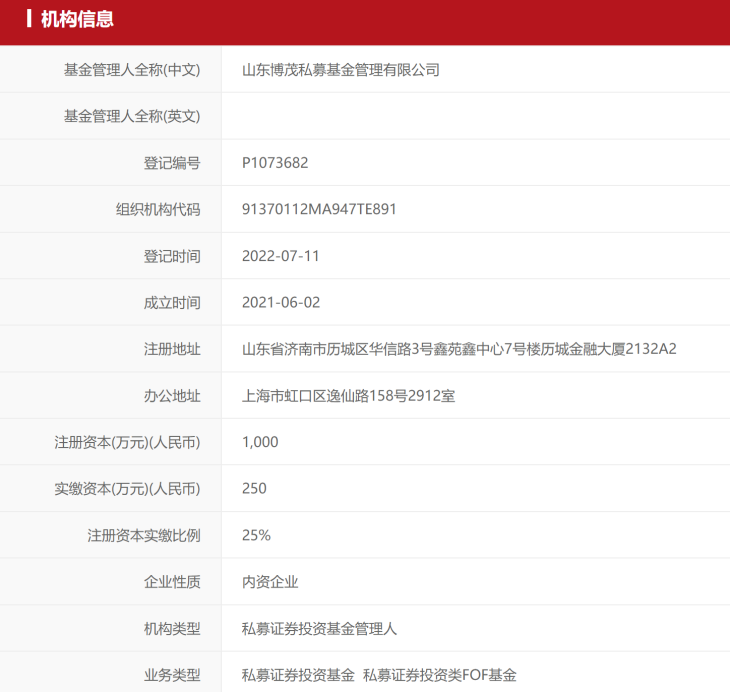Select founding date 2021-06-02

281,303
